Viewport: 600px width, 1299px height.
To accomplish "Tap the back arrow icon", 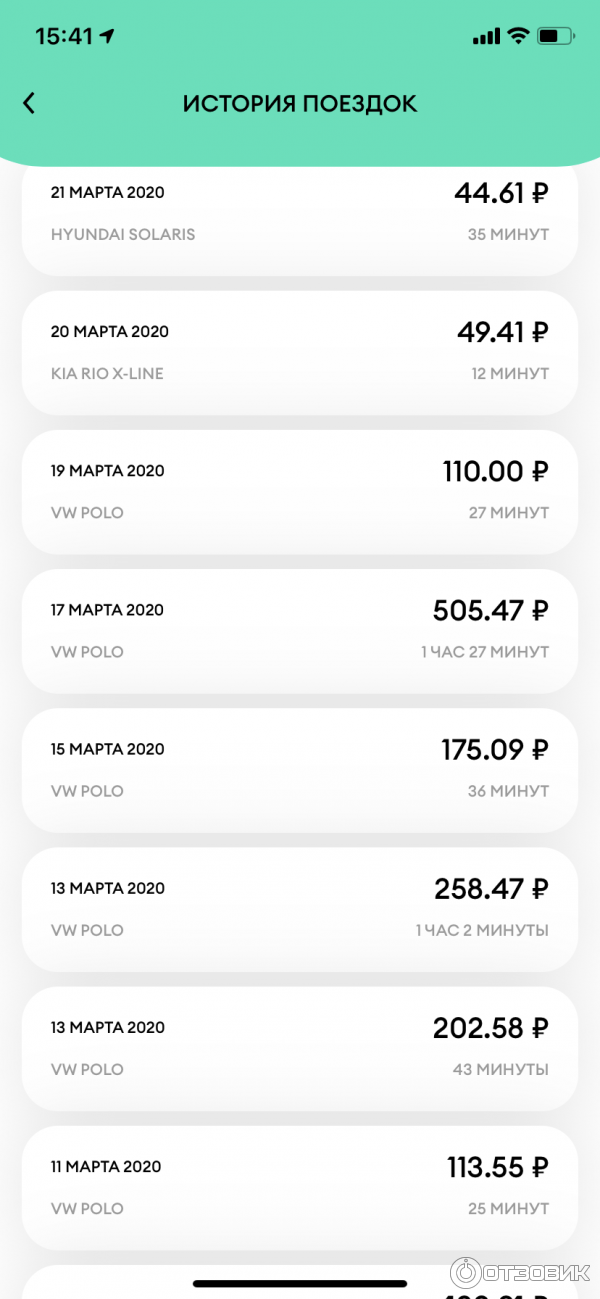I will [29, 103].
